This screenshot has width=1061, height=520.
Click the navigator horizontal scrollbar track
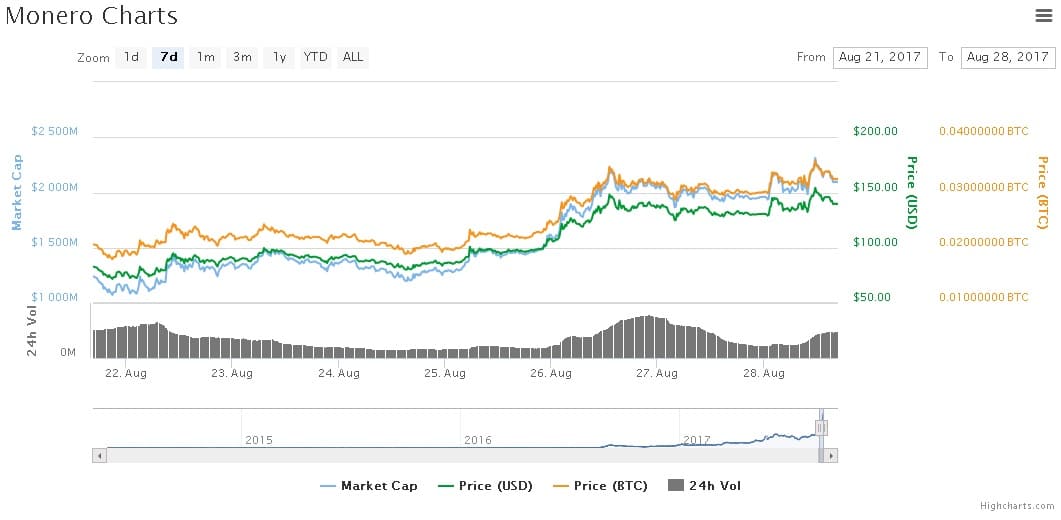(x=450, y=455)
